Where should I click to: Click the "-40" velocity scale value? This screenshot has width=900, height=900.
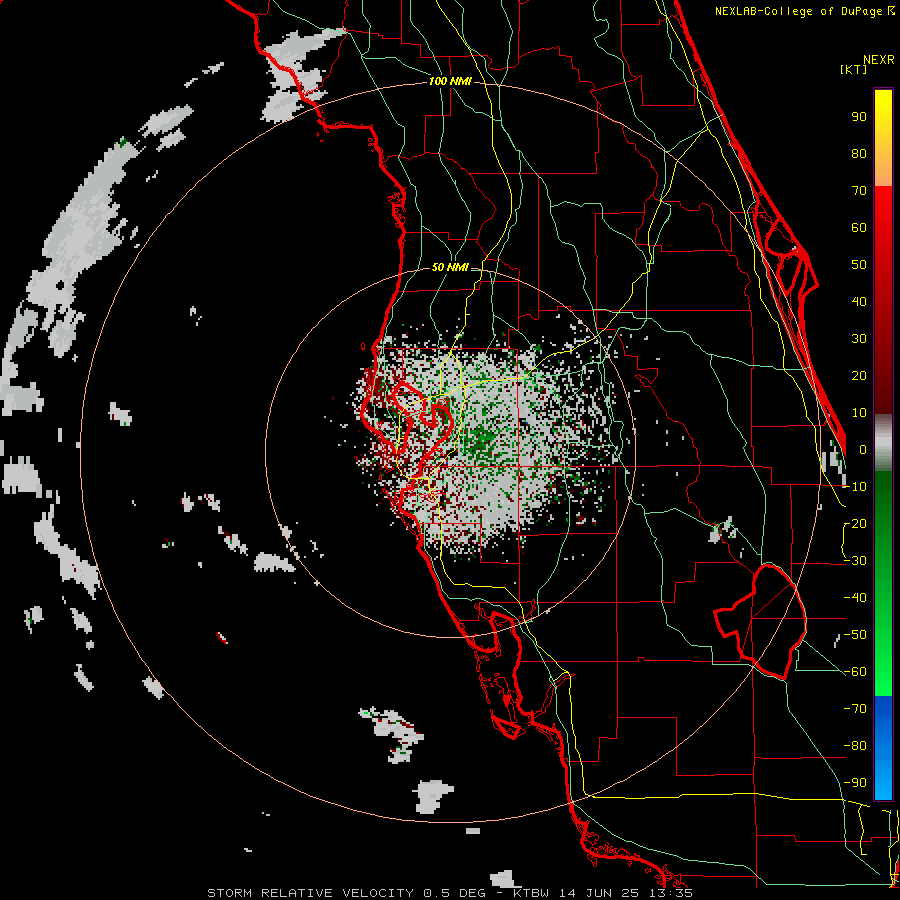pyautogui.click(x=855, y=598)
